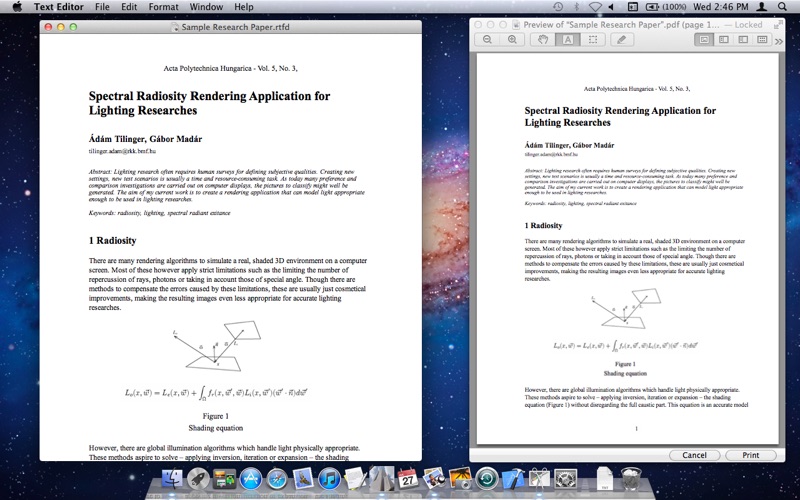800x500 pixels.
Task: Launch iPhoto from the Dock
Action: coord(461,479)
